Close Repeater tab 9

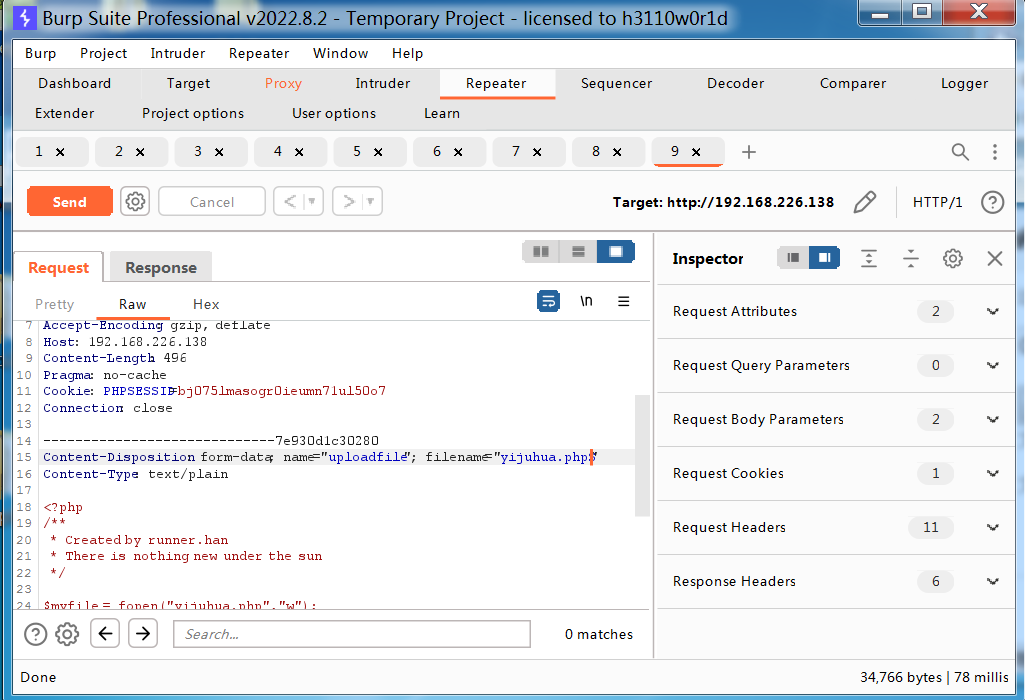pos(696,152)
